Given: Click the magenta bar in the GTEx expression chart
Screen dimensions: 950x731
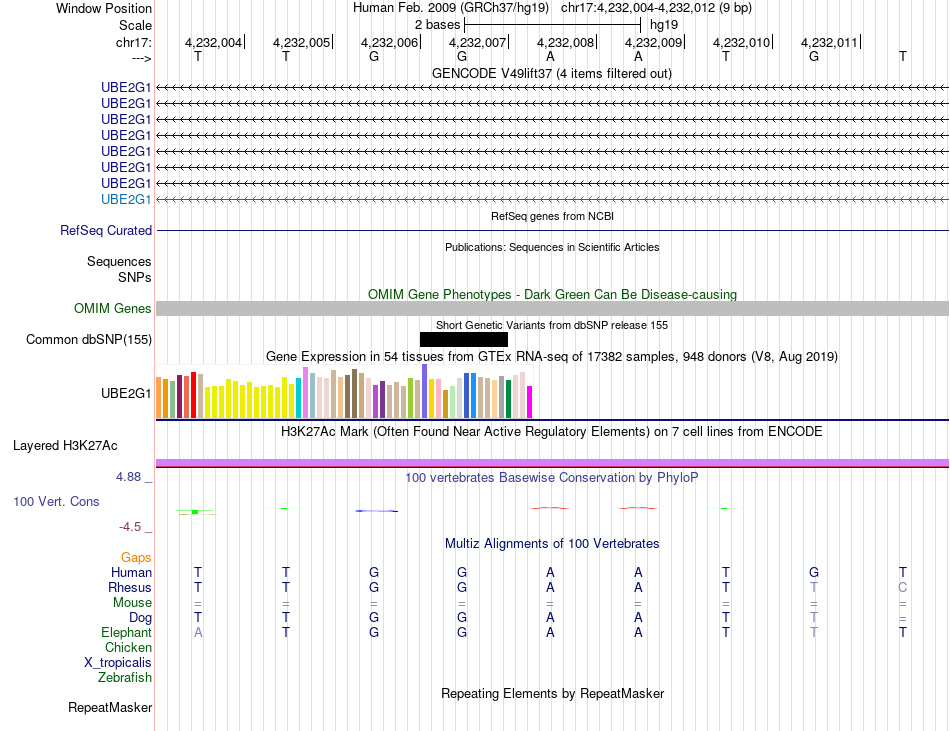Looking at the screenshot, I should point(529,402).
